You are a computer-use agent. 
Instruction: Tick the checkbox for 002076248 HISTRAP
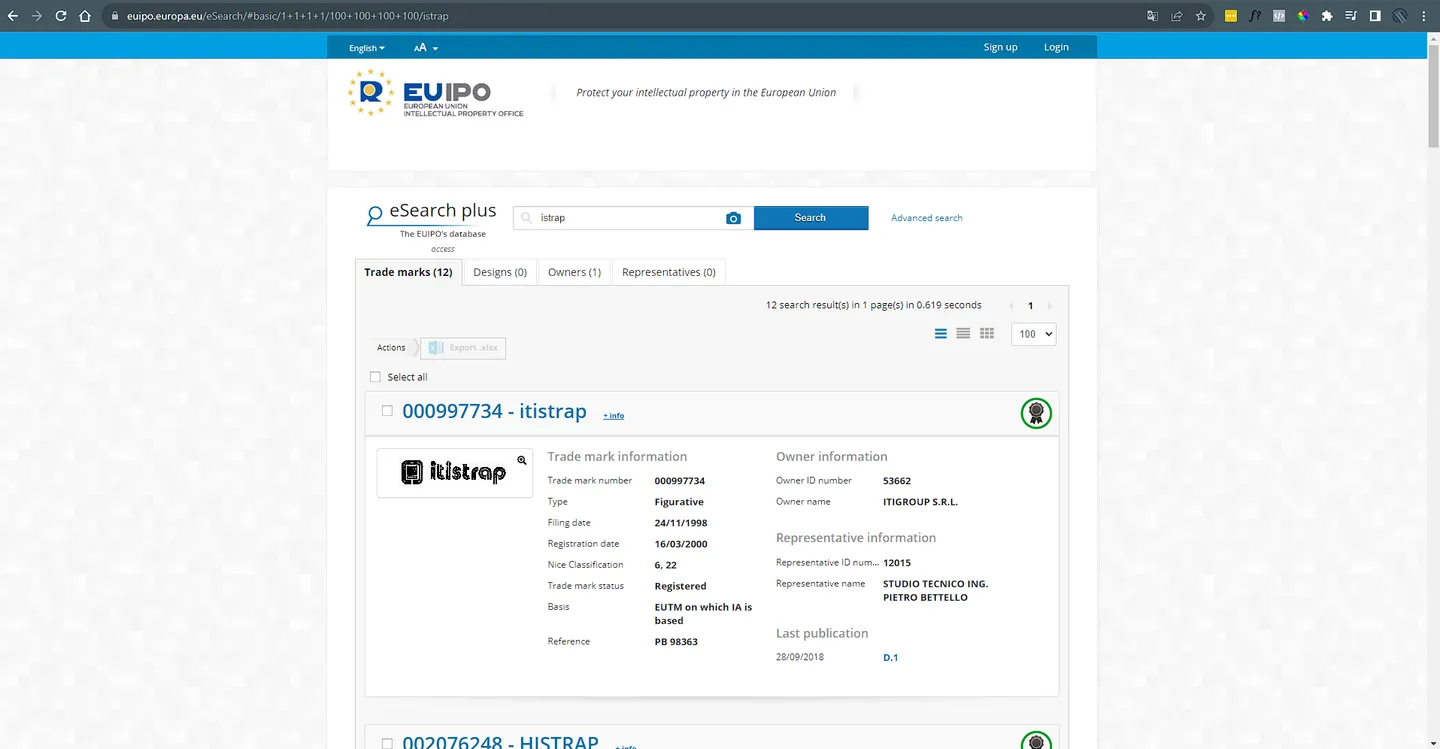coord(387,743)
